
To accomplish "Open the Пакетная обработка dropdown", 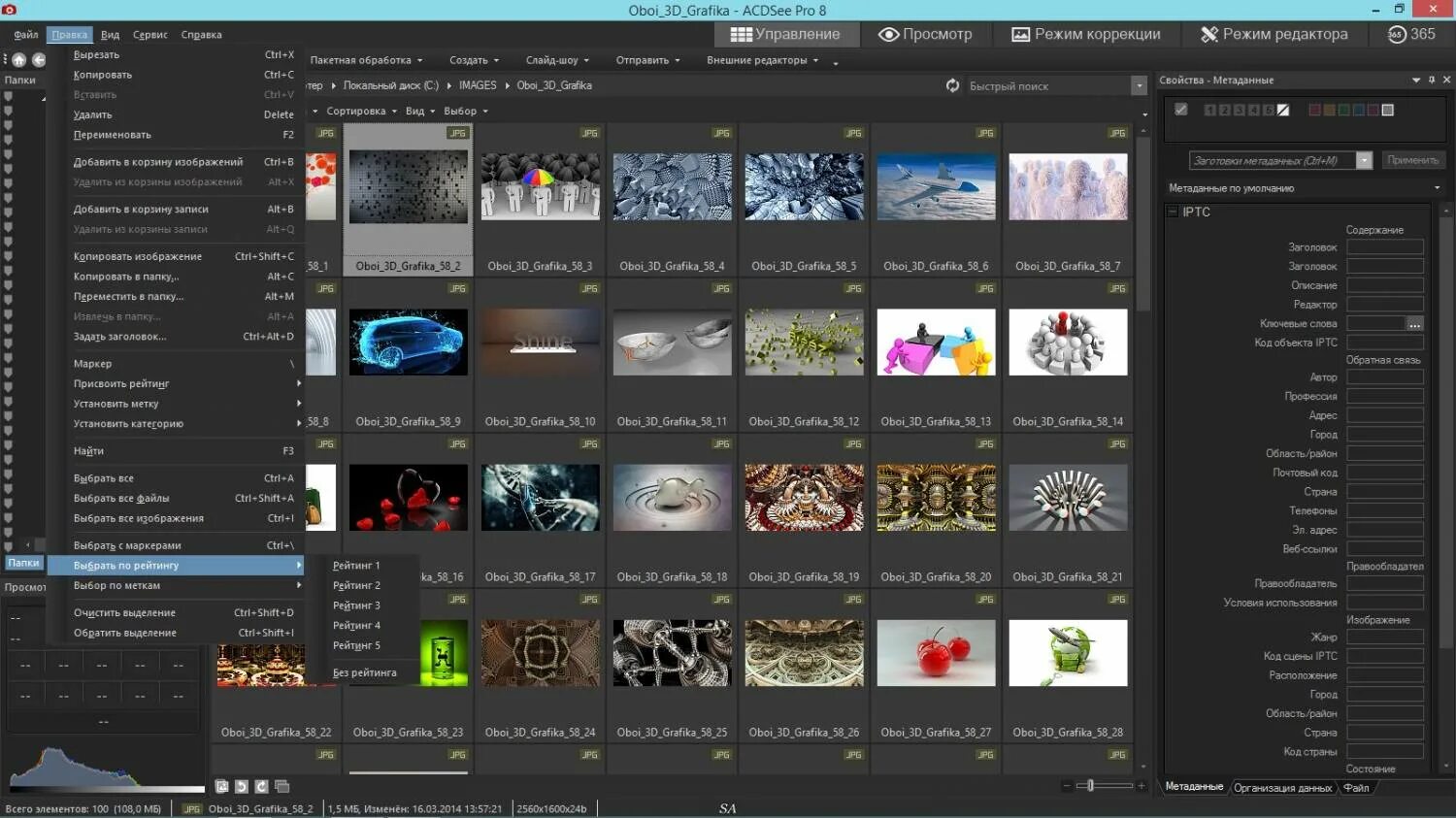I will 366,60.
